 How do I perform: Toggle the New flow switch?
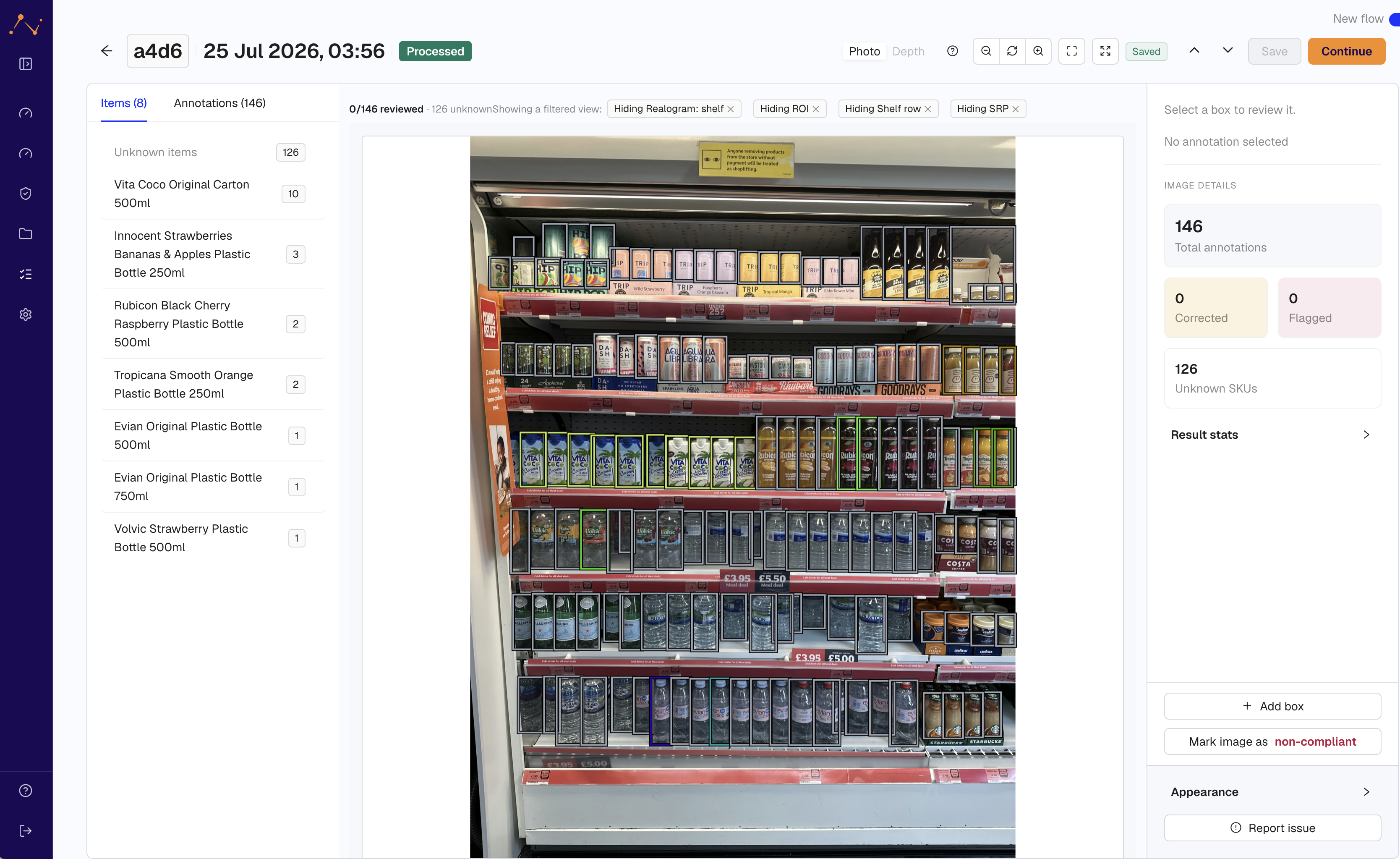pos(1394,19)
